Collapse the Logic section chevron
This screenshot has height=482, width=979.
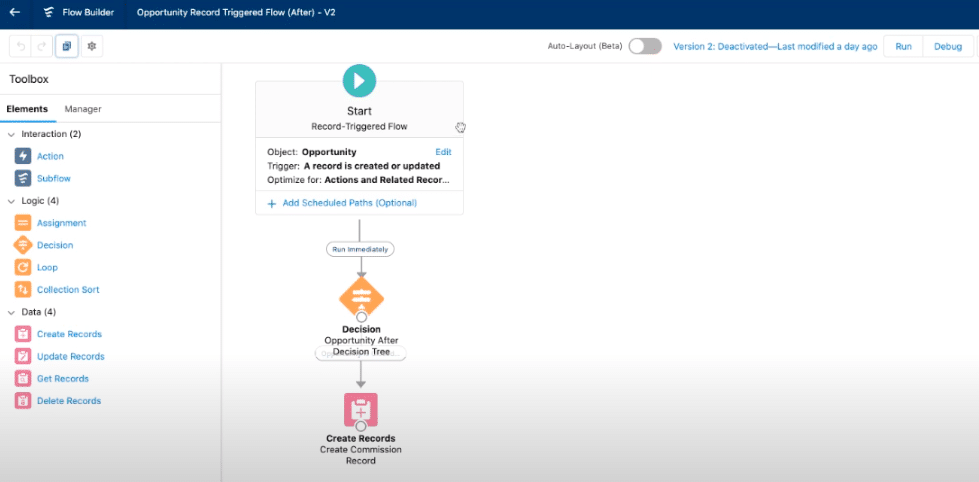point(11,201)
